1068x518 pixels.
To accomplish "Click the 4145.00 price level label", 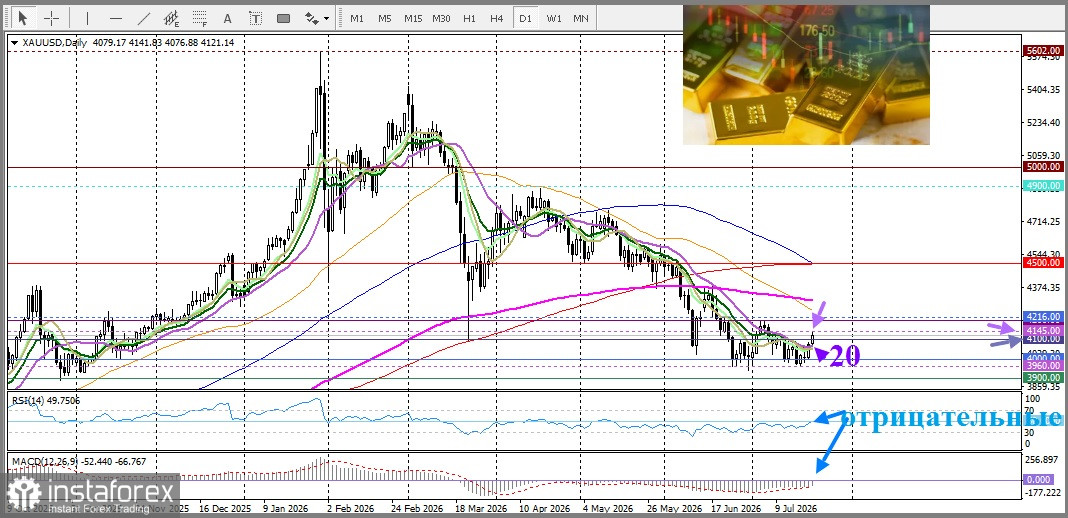I will point(1043,330).
